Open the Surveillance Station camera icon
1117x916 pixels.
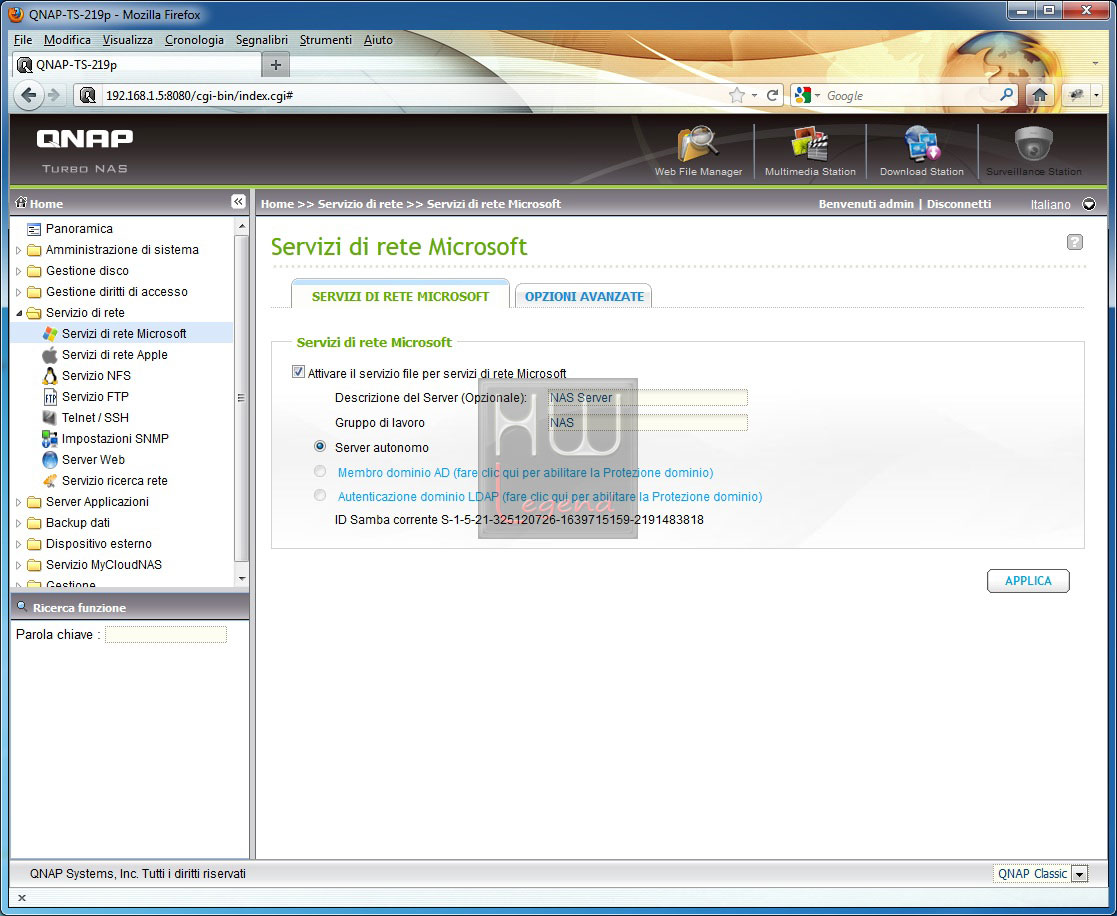[1033, 144]
